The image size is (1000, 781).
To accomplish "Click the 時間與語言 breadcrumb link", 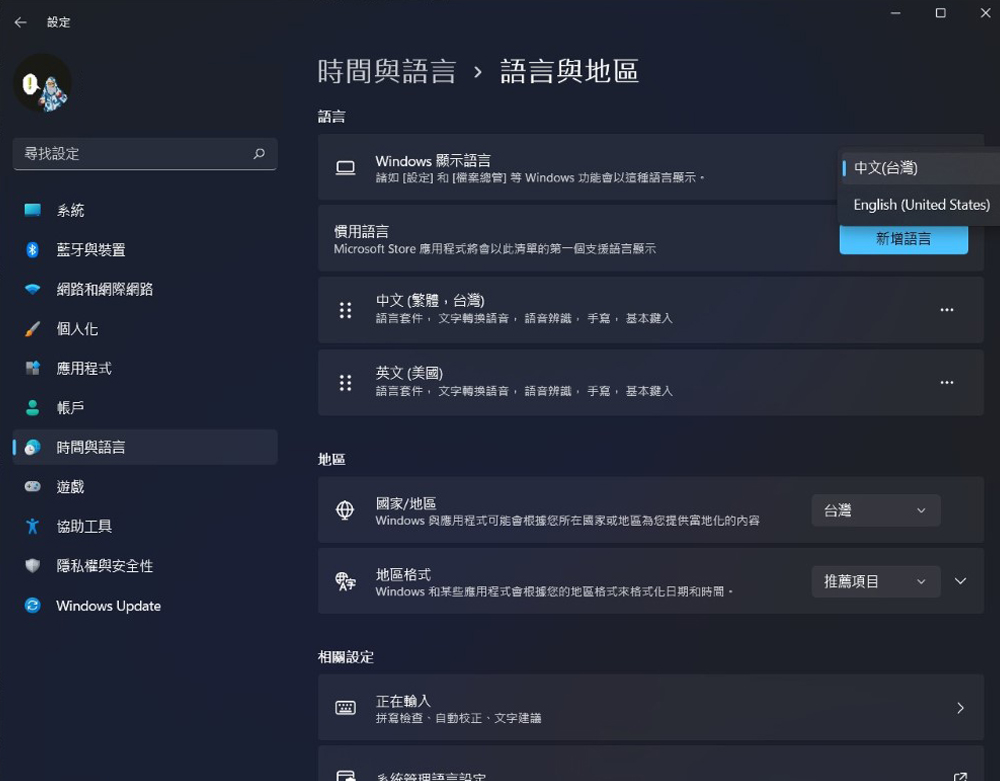I will click(386, 71).
